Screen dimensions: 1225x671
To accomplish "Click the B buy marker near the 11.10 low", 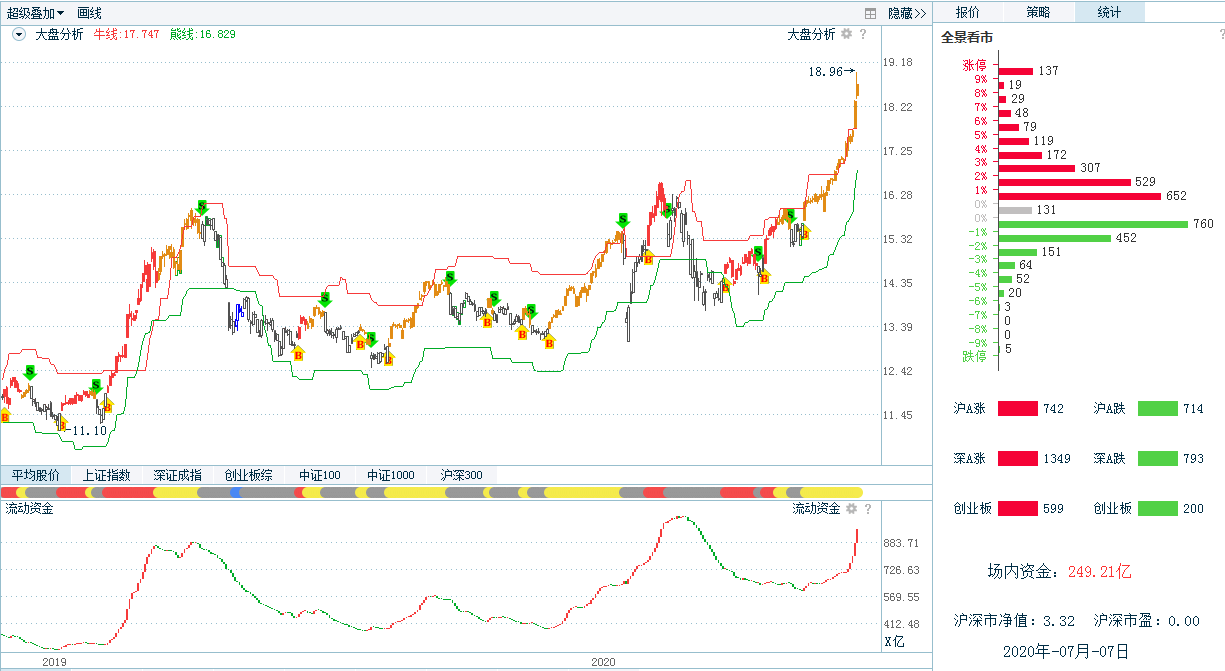I will click(x=61, y=424).
